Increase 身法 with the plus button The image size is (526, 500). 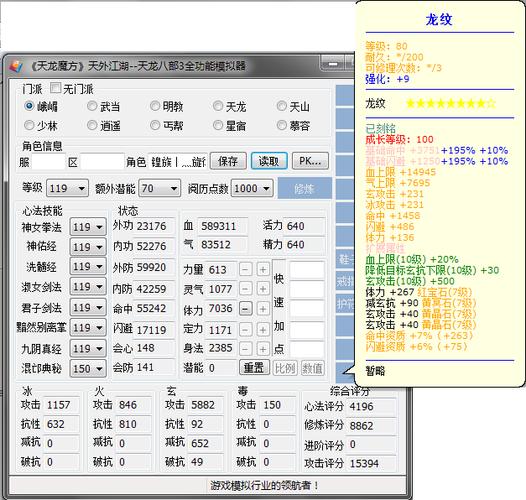coord(263,349)
